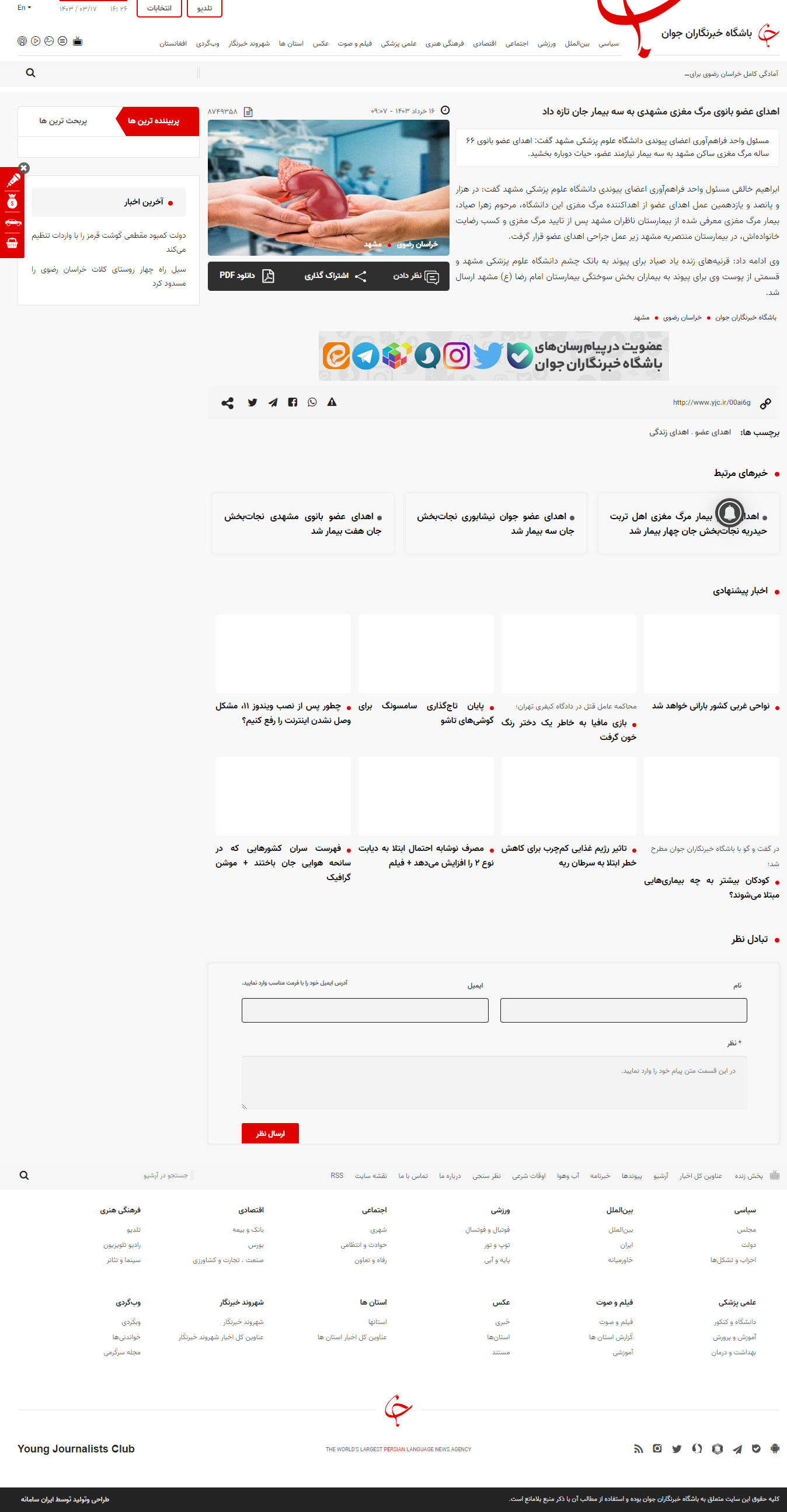
Task: Open the مشهد breadcrumb link
Action: (642, 318)
